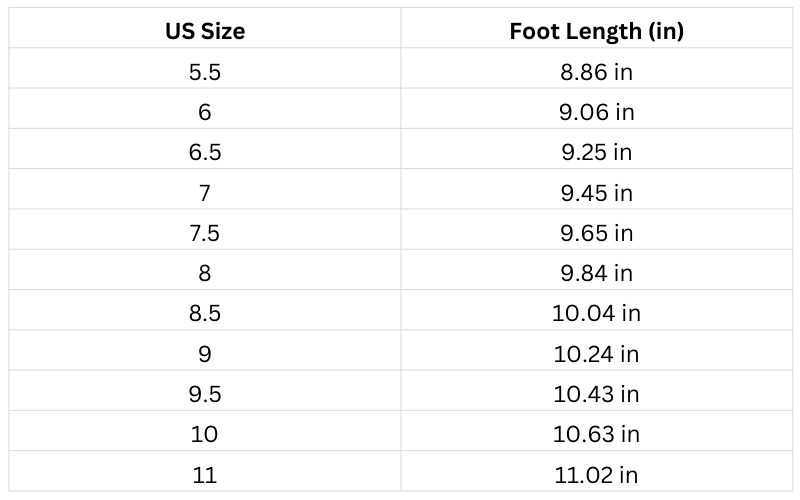Screen dimensions: 800x500
Task: Select the 10.43 in foot length
Action: tap(596, 394)
